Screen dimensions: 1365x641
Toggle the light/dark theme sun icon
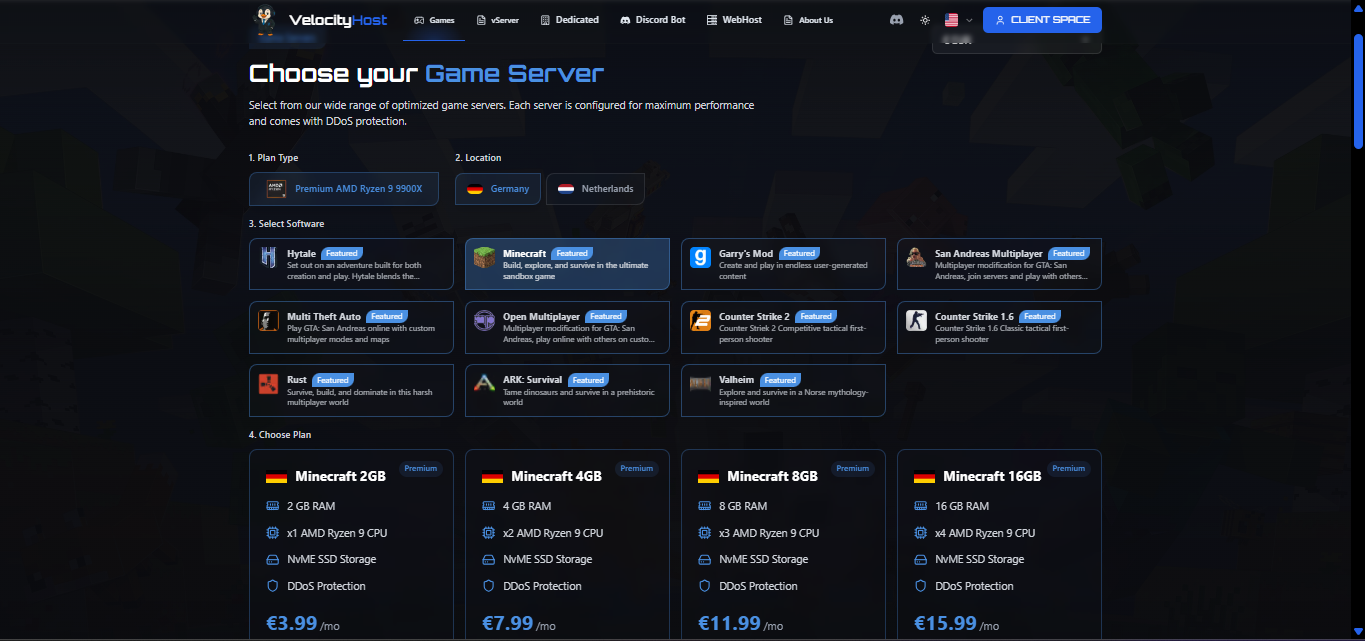pyautogui.click(x=925, y=20)
